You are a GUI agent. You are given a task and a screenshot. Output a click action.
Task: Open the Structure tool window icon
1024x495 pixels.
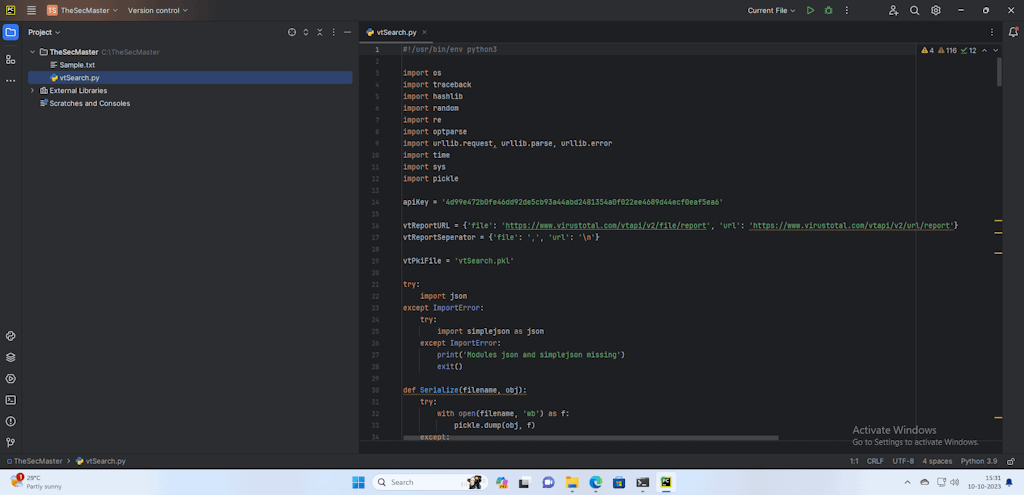point(10,59)
